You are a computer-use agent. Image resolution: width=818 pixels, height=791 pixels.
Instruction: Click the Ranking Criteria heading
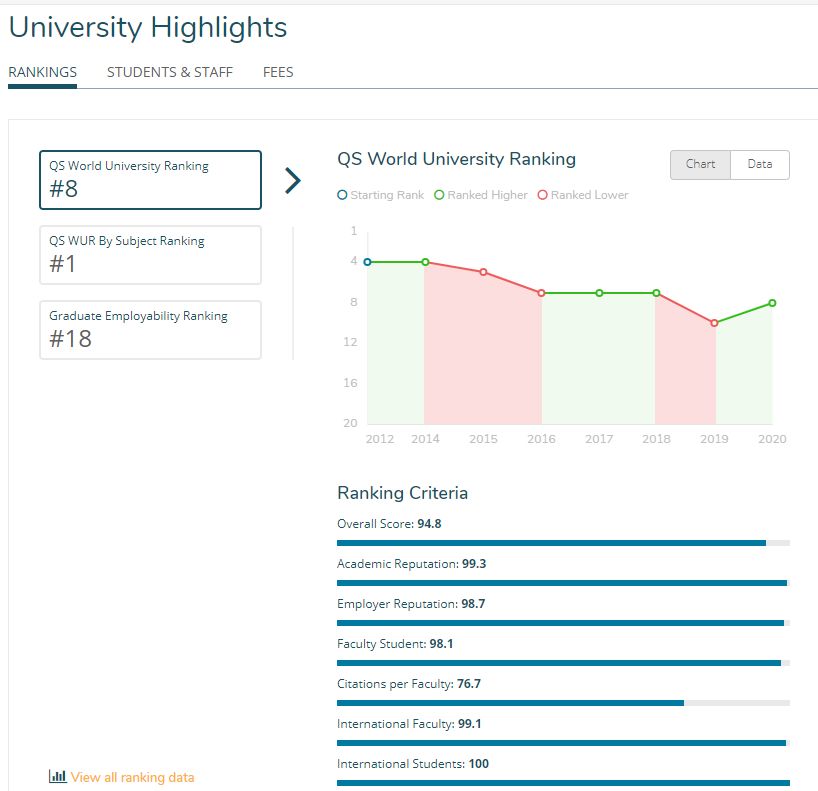[x=403, y=493]
